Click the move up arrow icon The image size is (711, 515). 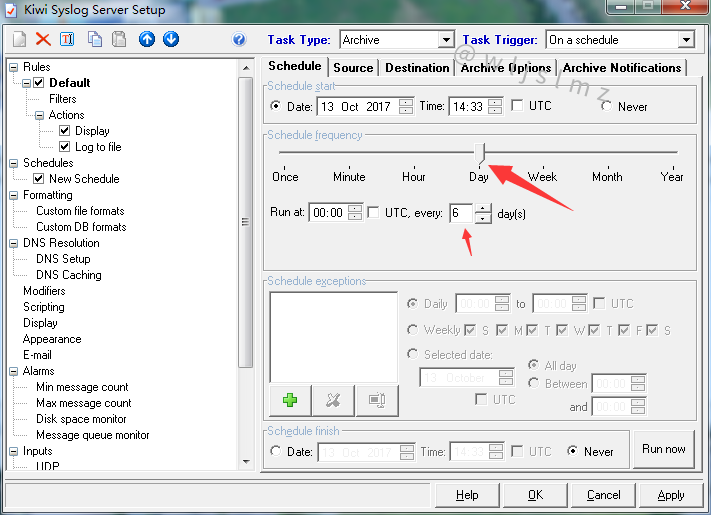[147, 40]
